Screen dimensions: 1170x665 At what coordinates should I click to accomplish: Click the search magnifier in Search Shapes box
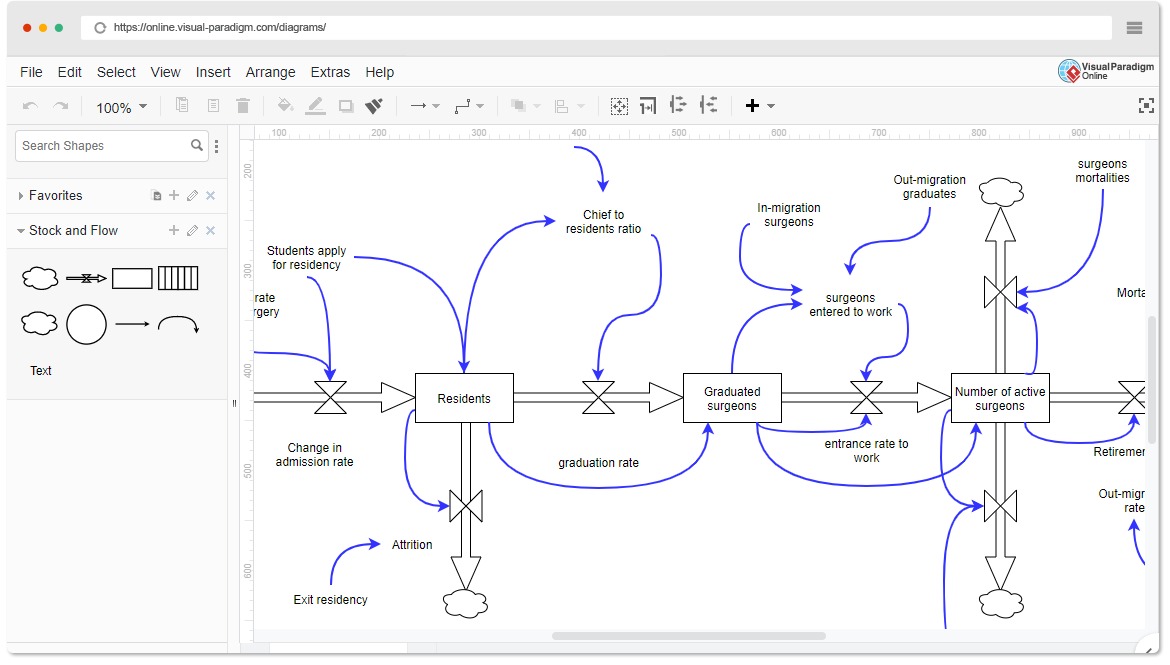click(x=197, y=145)
